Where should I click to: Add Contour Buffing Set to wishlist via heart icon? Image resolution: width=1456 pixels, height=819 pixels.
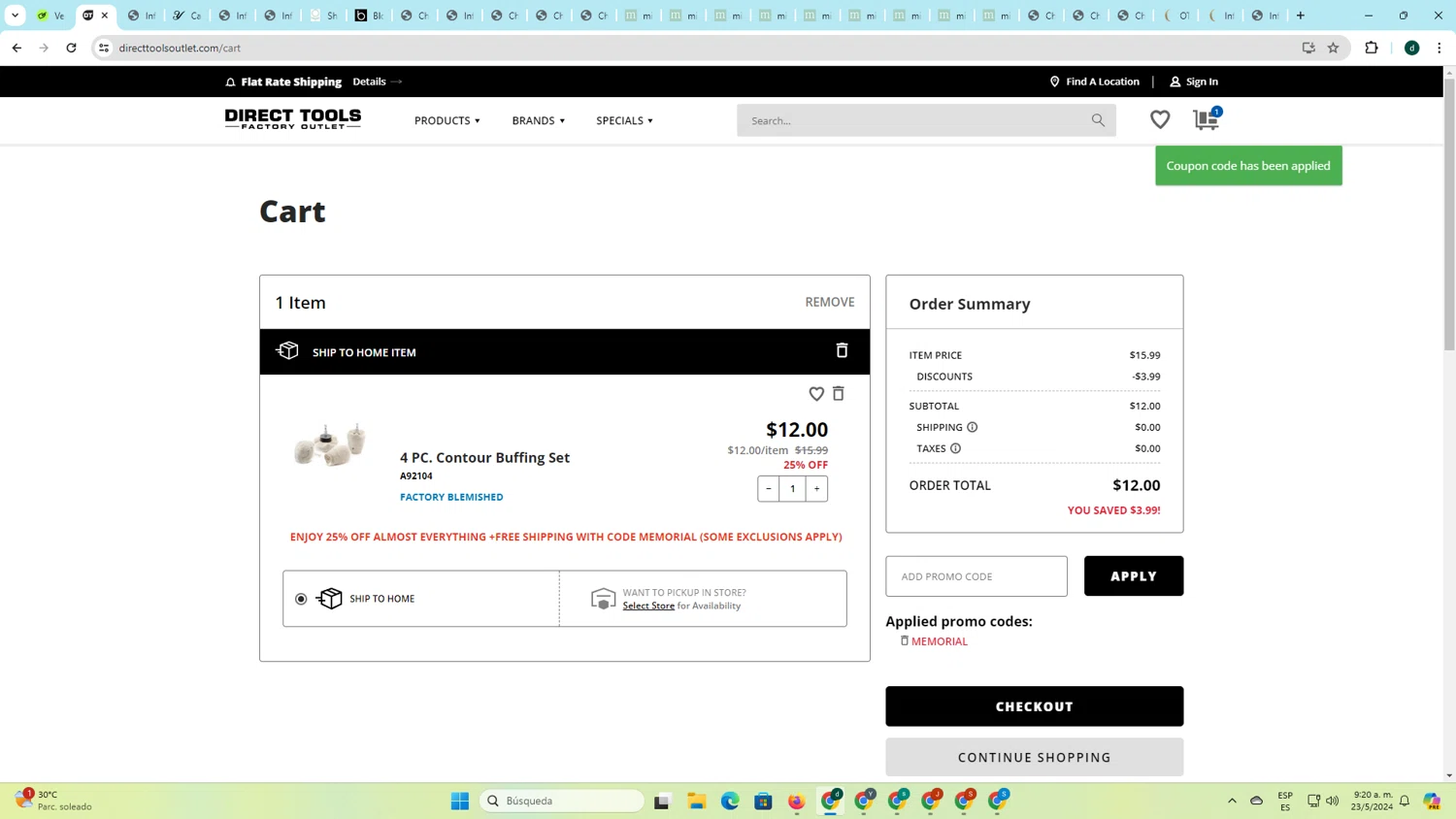(x=816, y=393)
